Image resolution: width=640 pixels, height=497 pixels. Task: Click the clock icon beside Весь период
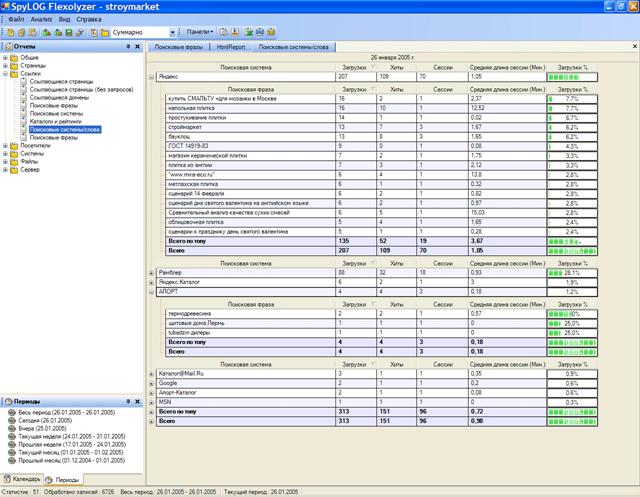[x=11, y=413]
